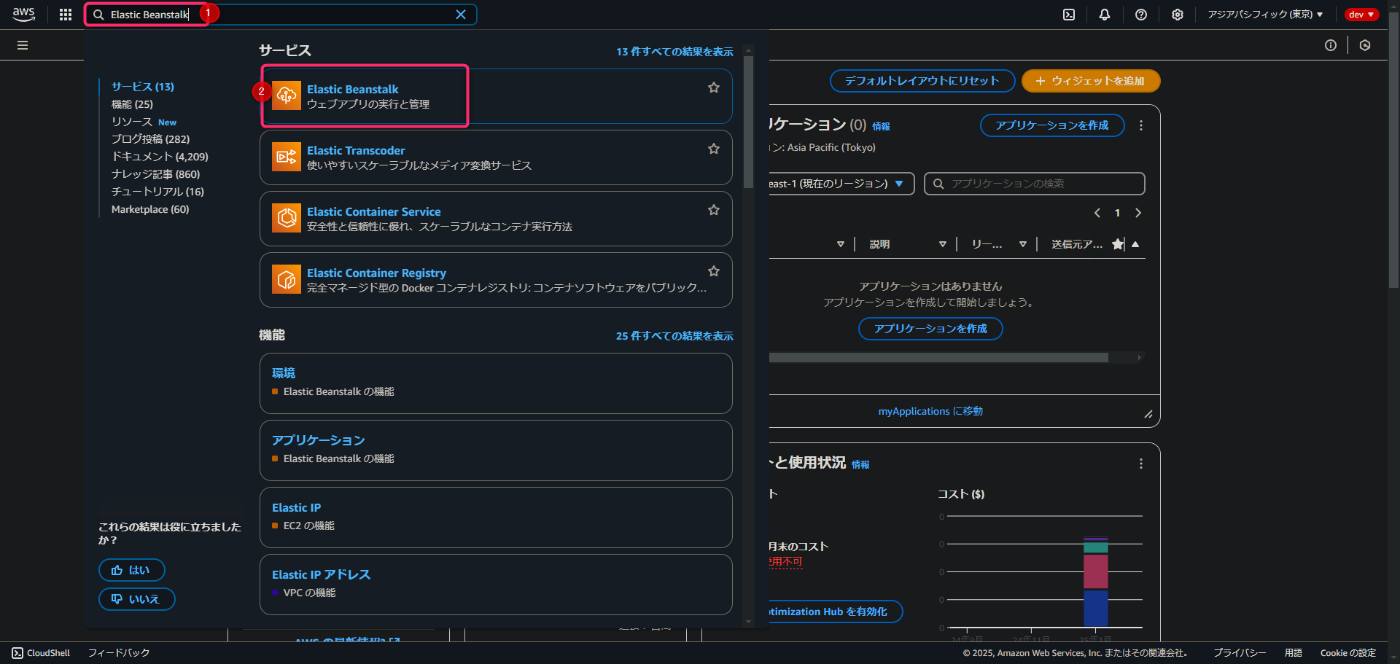Filter results by Marketplace (60)
This screenshot has height=664, width=1400.
(150, 209)
